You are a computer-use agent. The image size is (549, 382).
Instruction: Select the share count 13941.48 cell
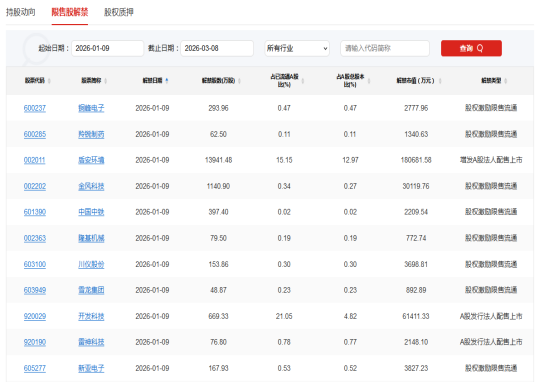pyautogui.click(x=218, y=160)
